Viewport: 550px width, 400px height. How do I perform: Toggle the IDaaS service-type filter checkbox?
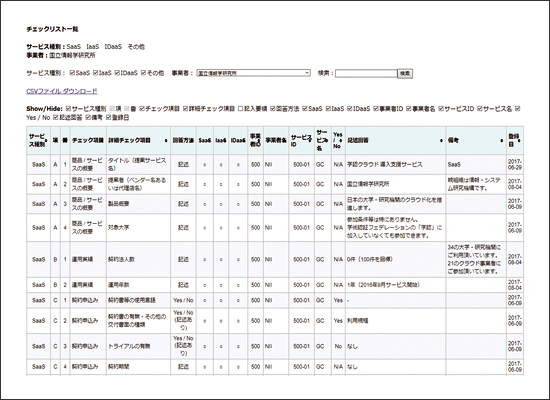[x=118, y=73]
